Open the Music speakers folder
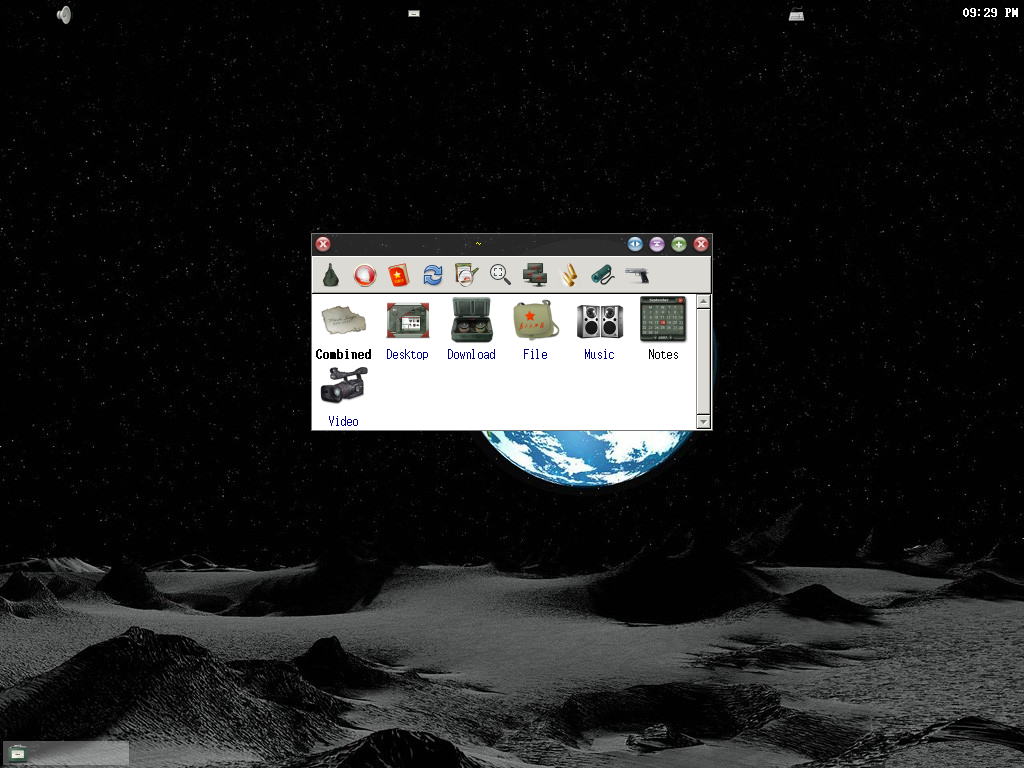 pos(600,332)
